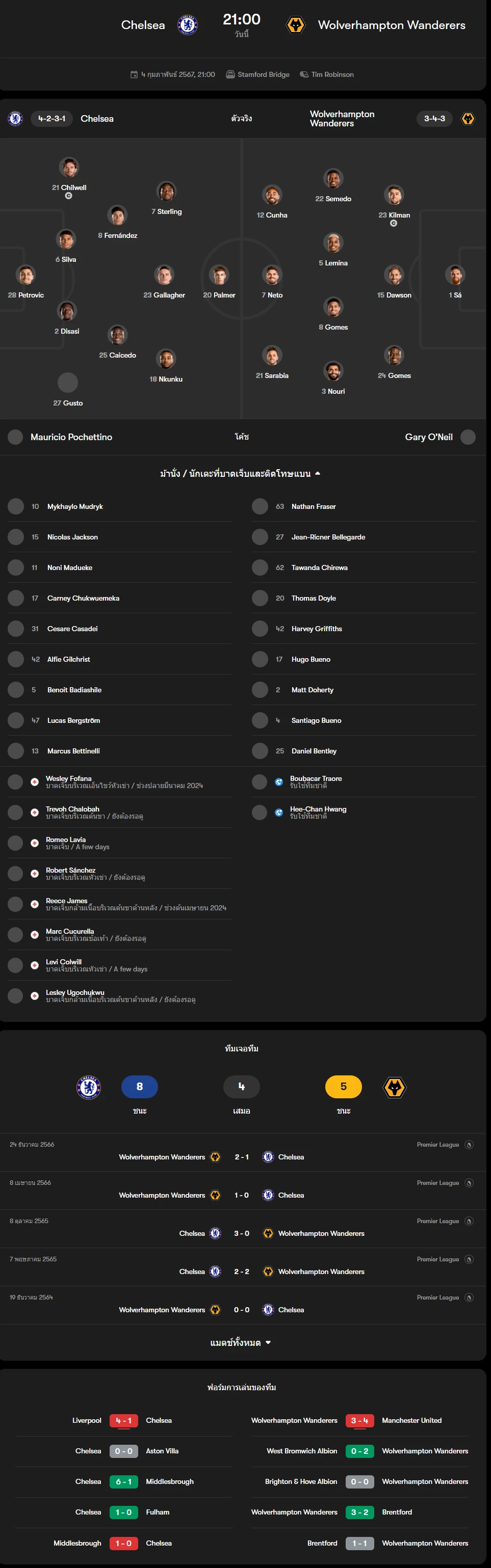Click manager Mauricio Pochettino's name
The height and width of the screenshot is (1568, 491).
[71, 437]
